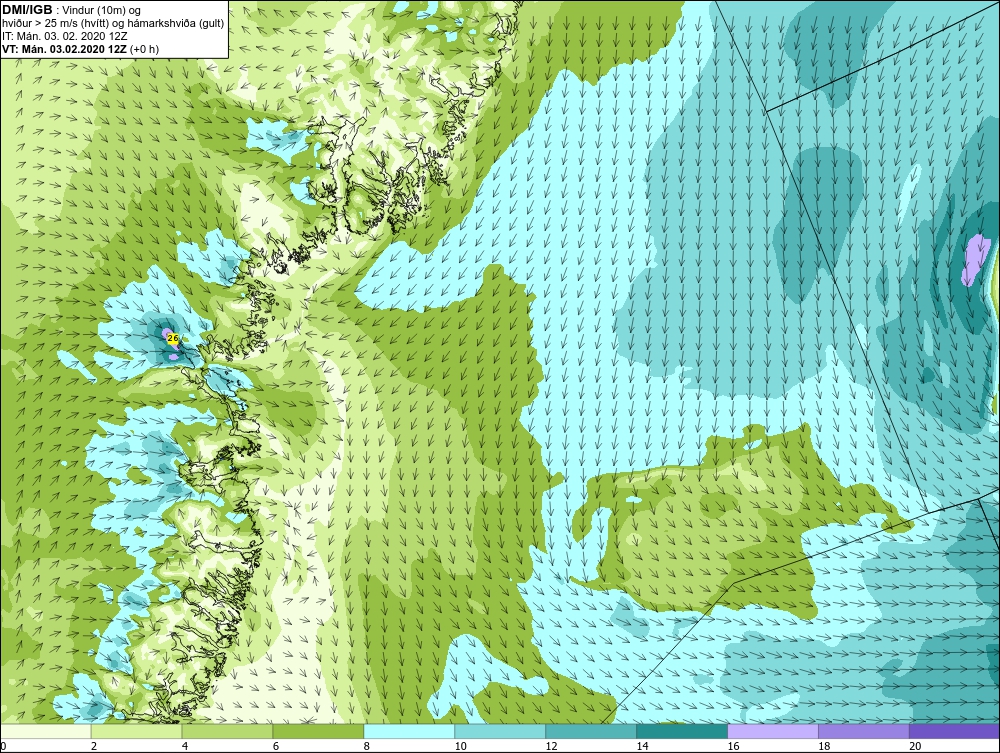Click the 'VT: Mán. 03.02.2020 12Z (+0 h)' line

tap(80, 48)
